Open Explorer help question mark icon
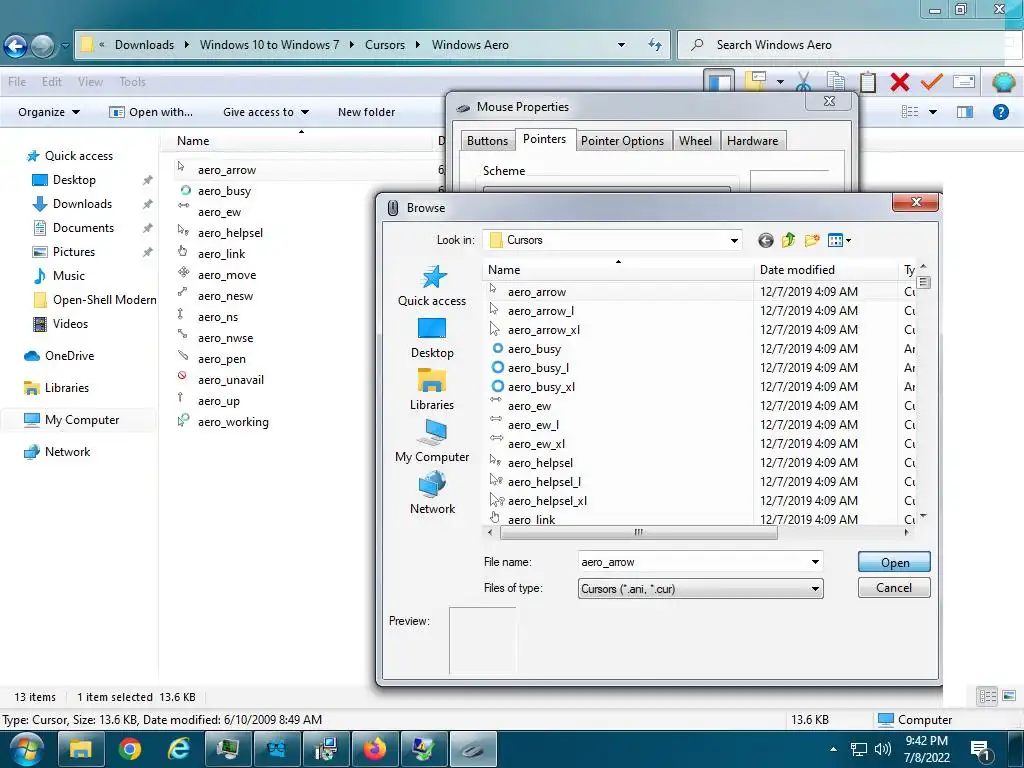Screen dimensions: 1024x768 1000,112
